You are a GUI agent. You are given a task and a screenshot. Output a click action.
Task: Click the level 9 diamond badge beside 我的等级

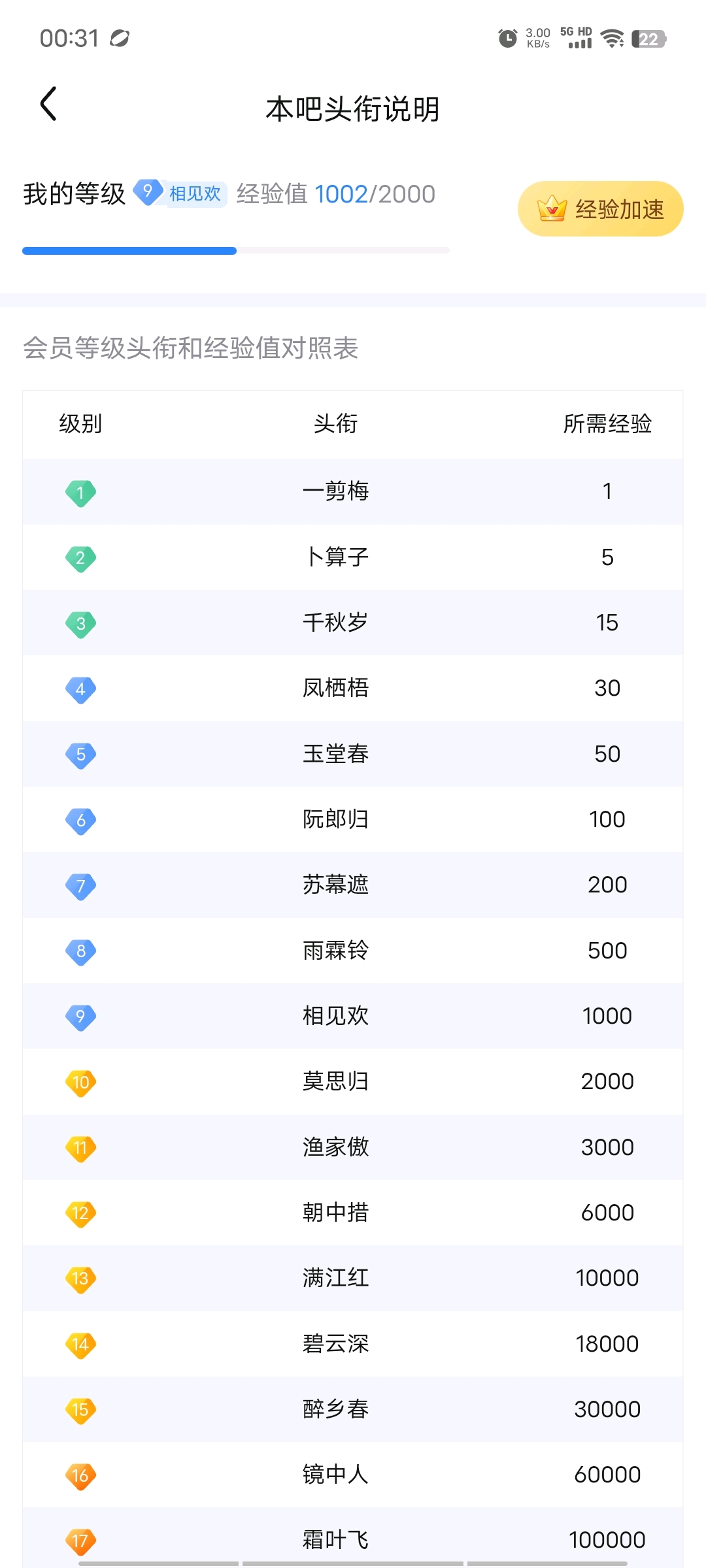[x=148, y=192]
